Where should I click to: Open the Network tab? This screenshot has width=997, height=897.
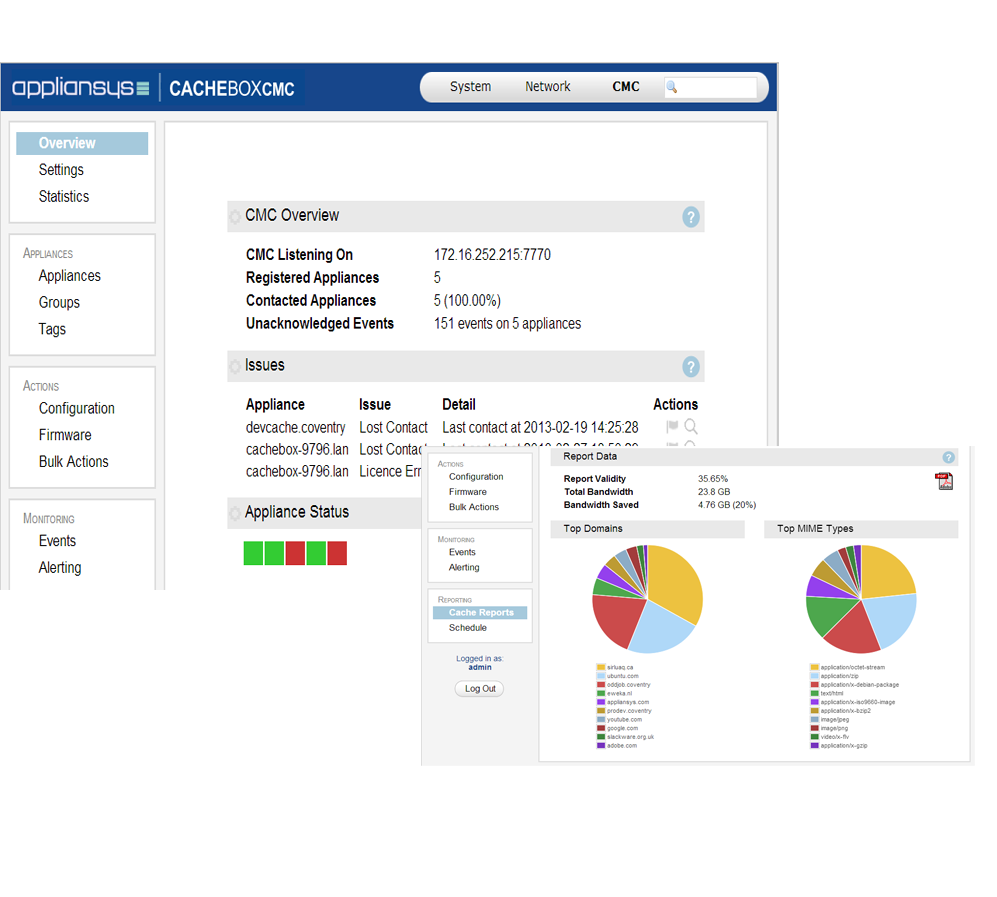pos(547,86)
